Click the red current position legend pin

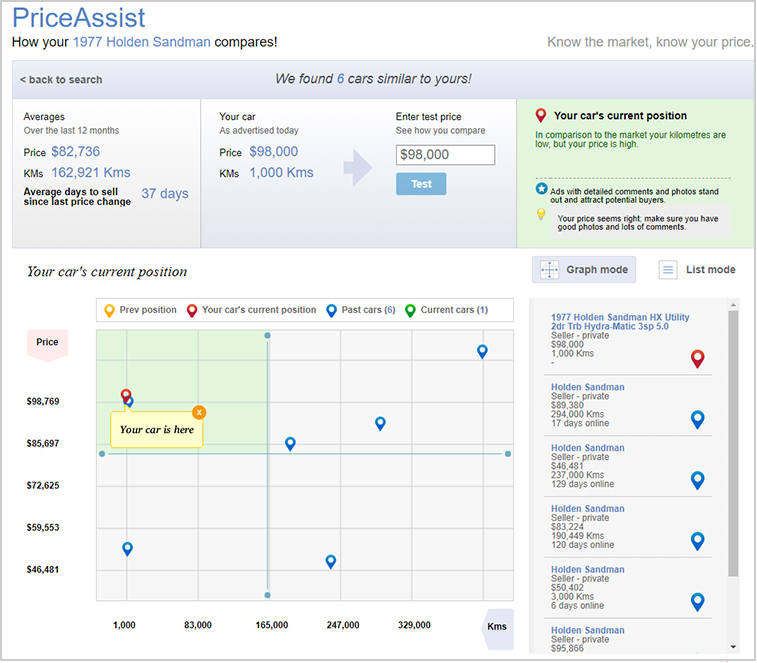click(192, 310)
